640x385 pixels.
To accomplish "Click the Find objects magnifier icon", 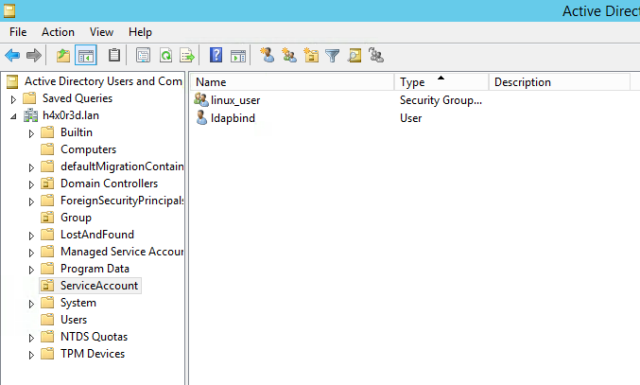I will 354,55.
